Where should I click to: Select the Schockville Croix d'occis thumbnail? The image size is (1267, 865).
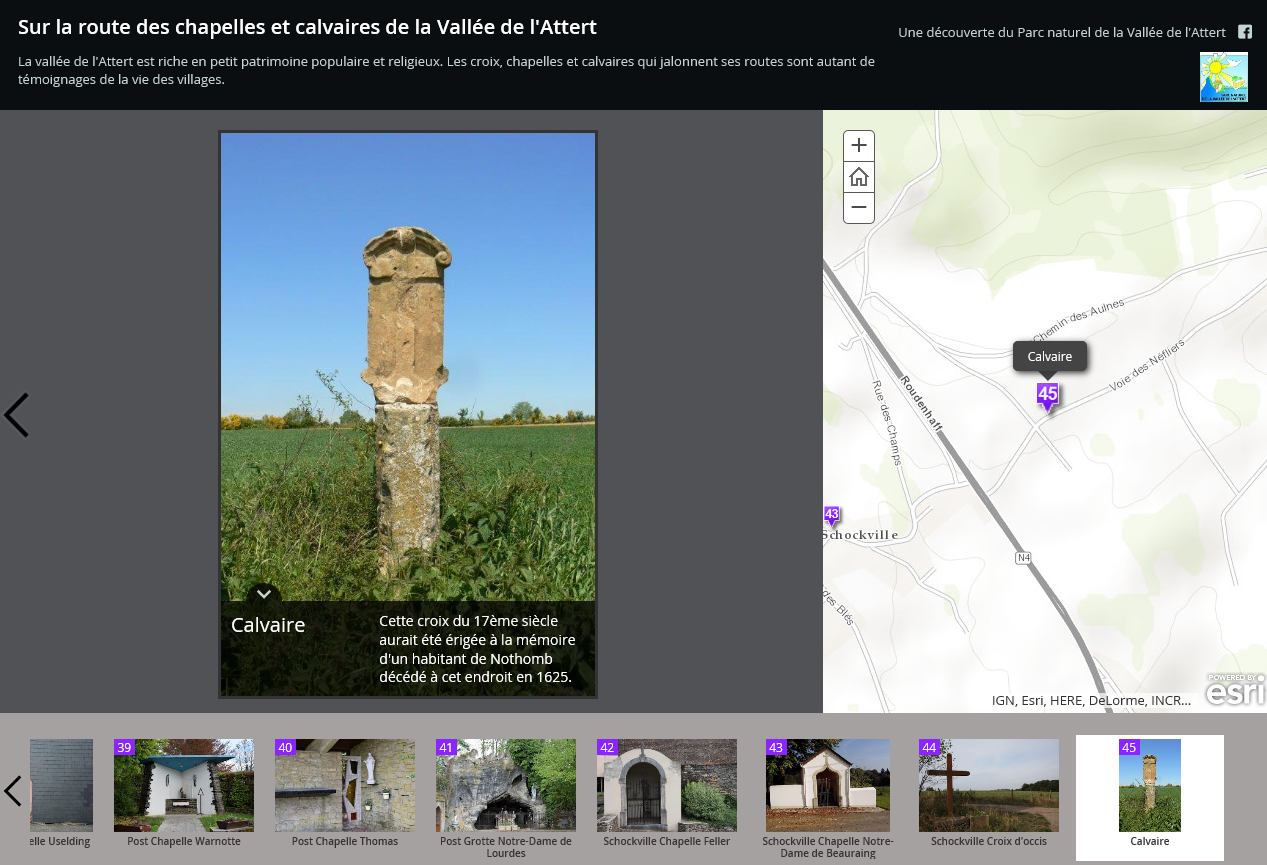[988, 785]
